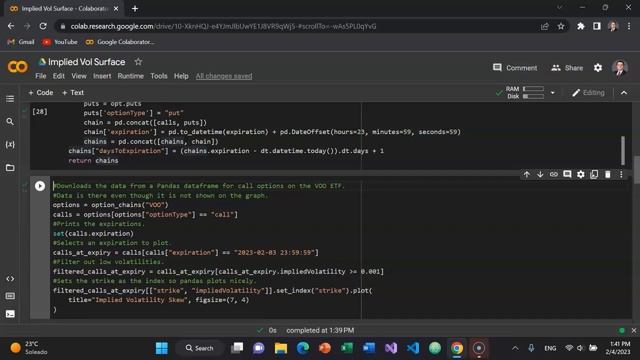Open more cell actions menu
Screen dimensions: 640x360
click(x=621, y=175)
